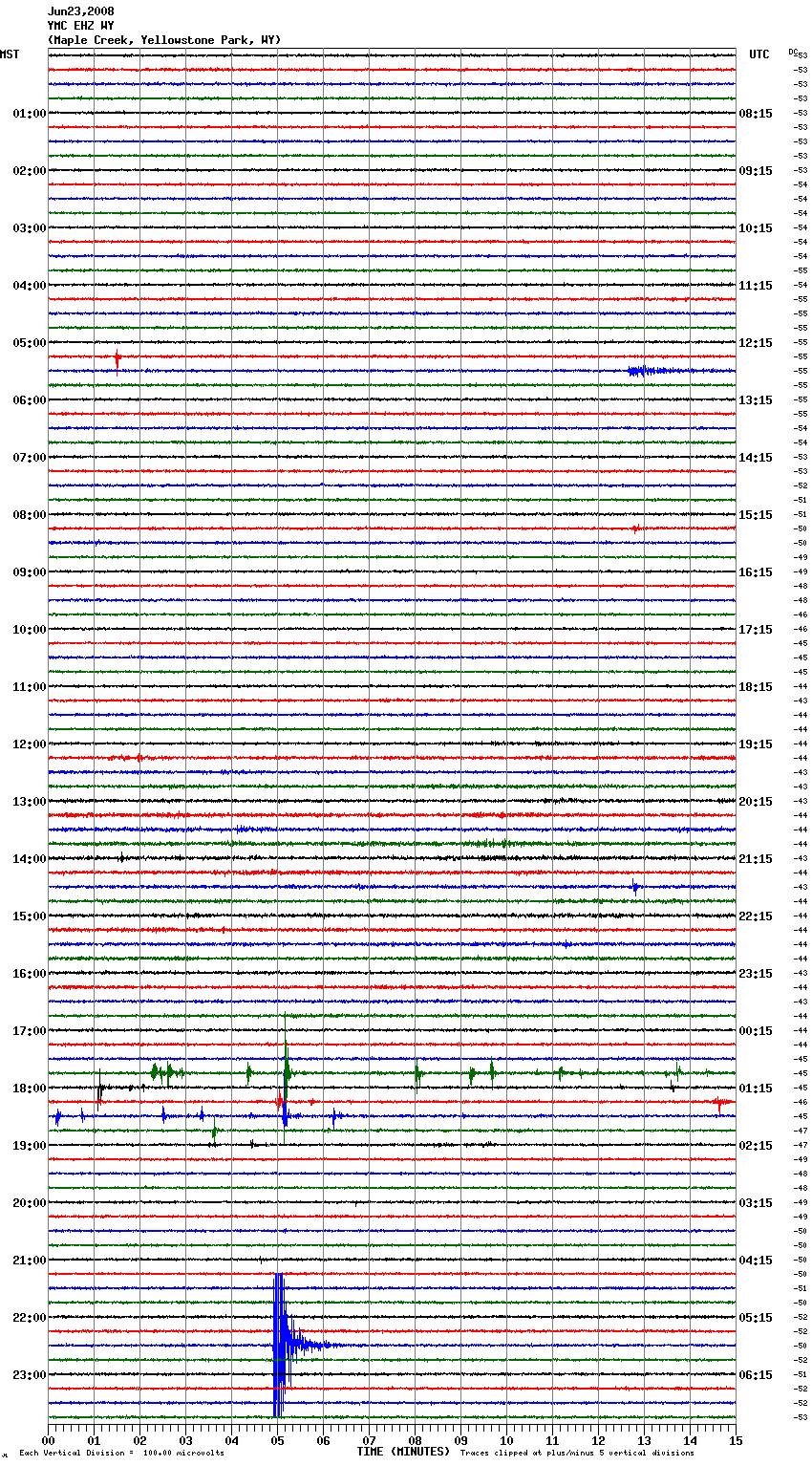Click the 23:15 UTC time label

756,974
